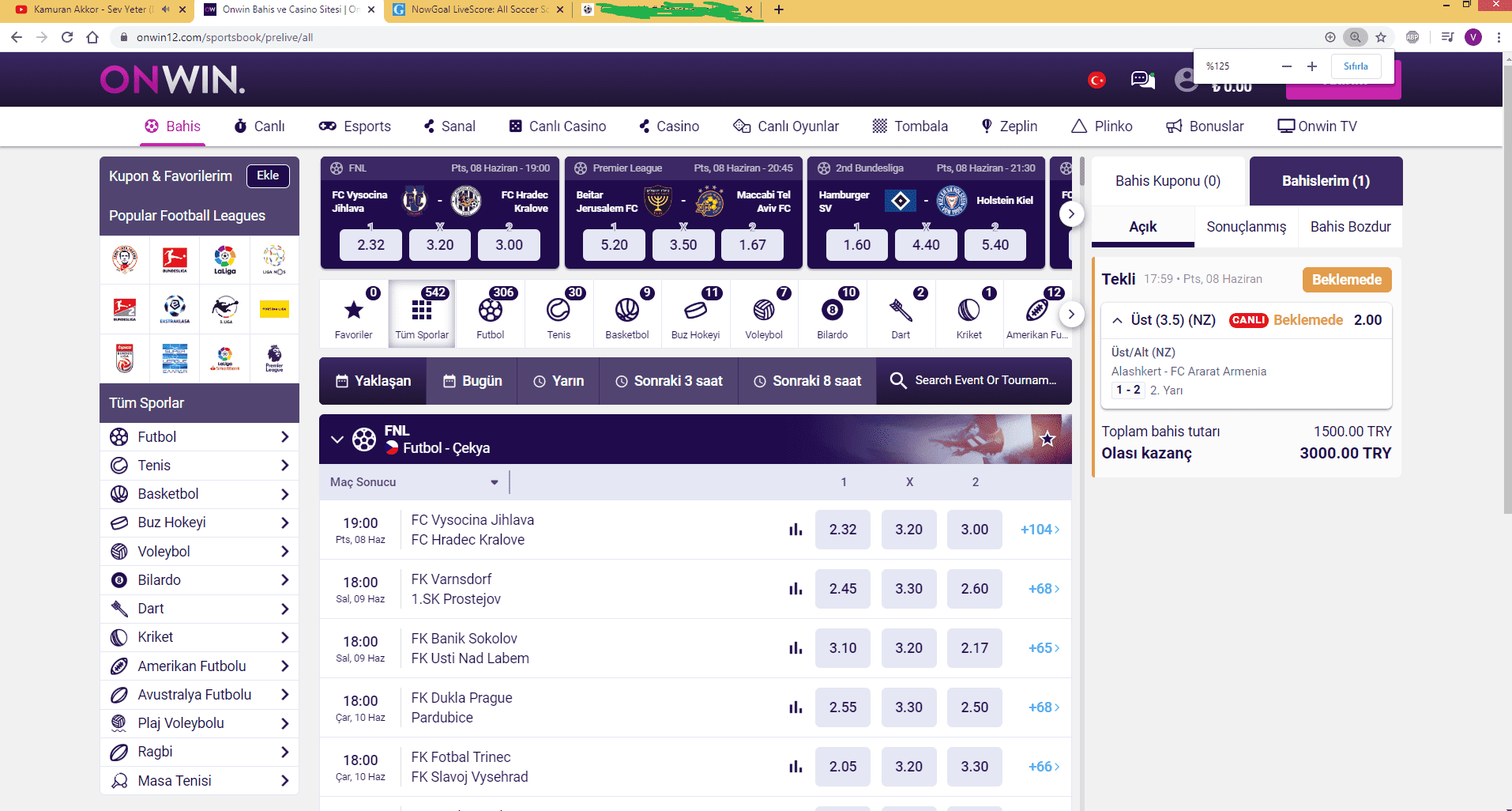Open Maç Sonucu market dropdown
The image size is (1512, 811).
pyautogui.click(x=415, y=482)
